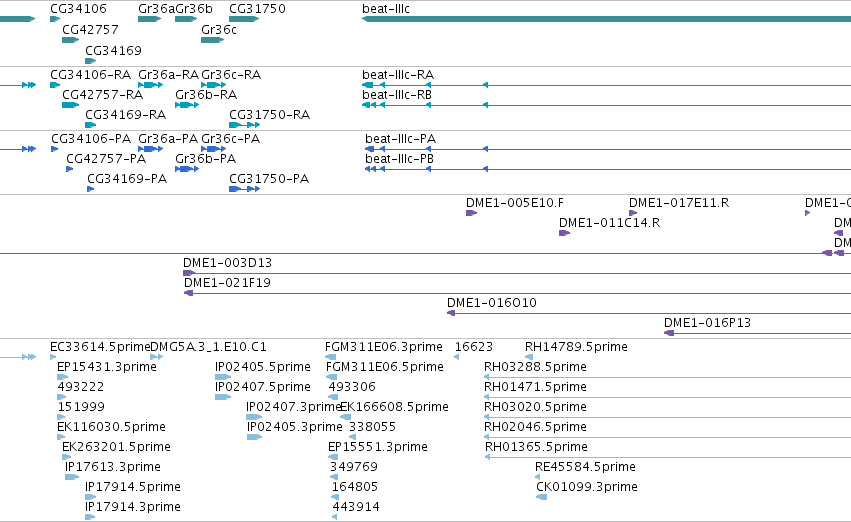Viewport: 851px width, 522px height.
Task: Click transcript beat-IIIc-RA
Action: pos(606,85)
